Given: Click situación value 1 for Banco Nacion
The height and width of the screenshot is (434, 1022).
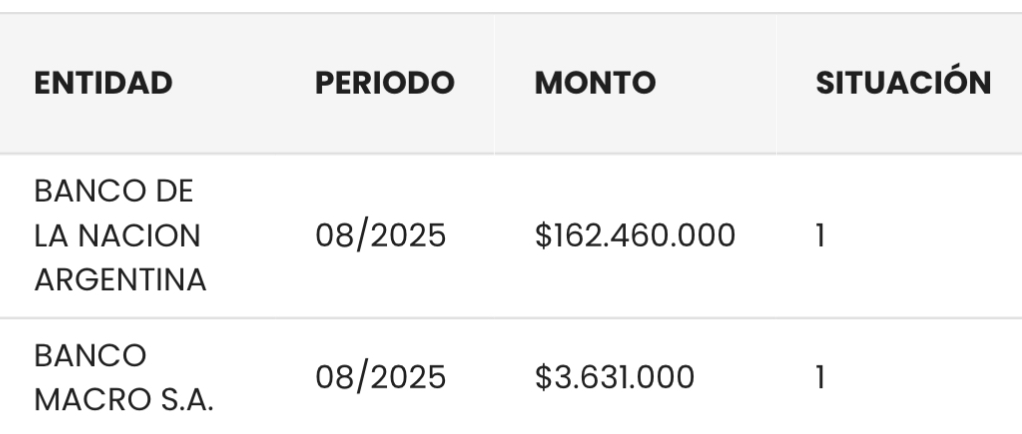Looking at the screenshot, I should click(x=822, y=237).
